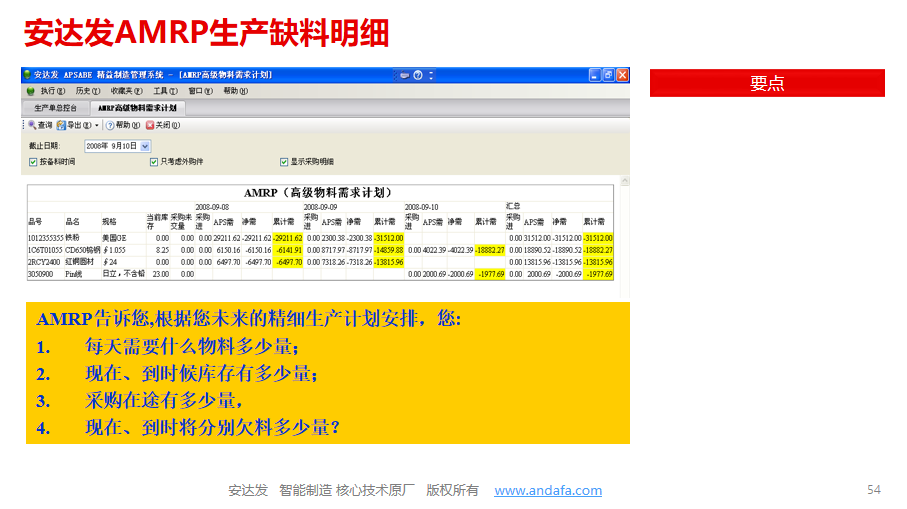Click the 规格 column header
The image size is (907, 509).
coord(109,222)
